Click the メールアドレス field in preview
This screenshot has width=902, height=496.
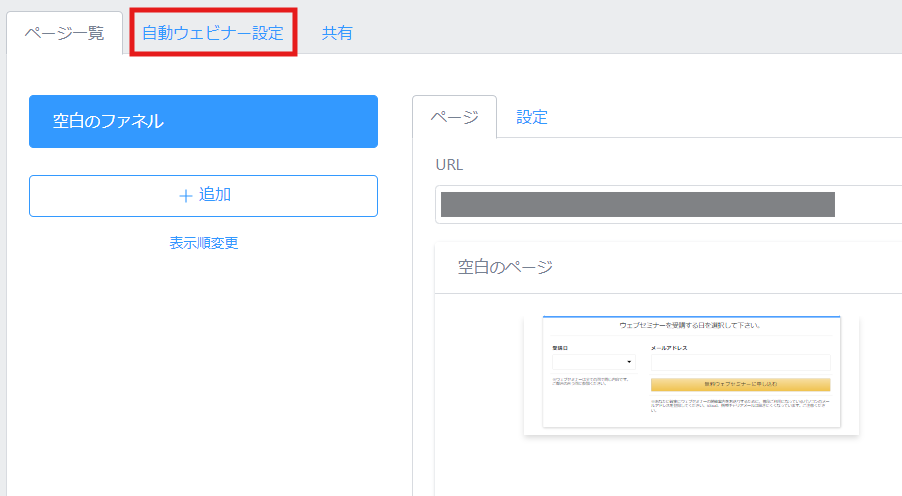(x=740, y=363)
